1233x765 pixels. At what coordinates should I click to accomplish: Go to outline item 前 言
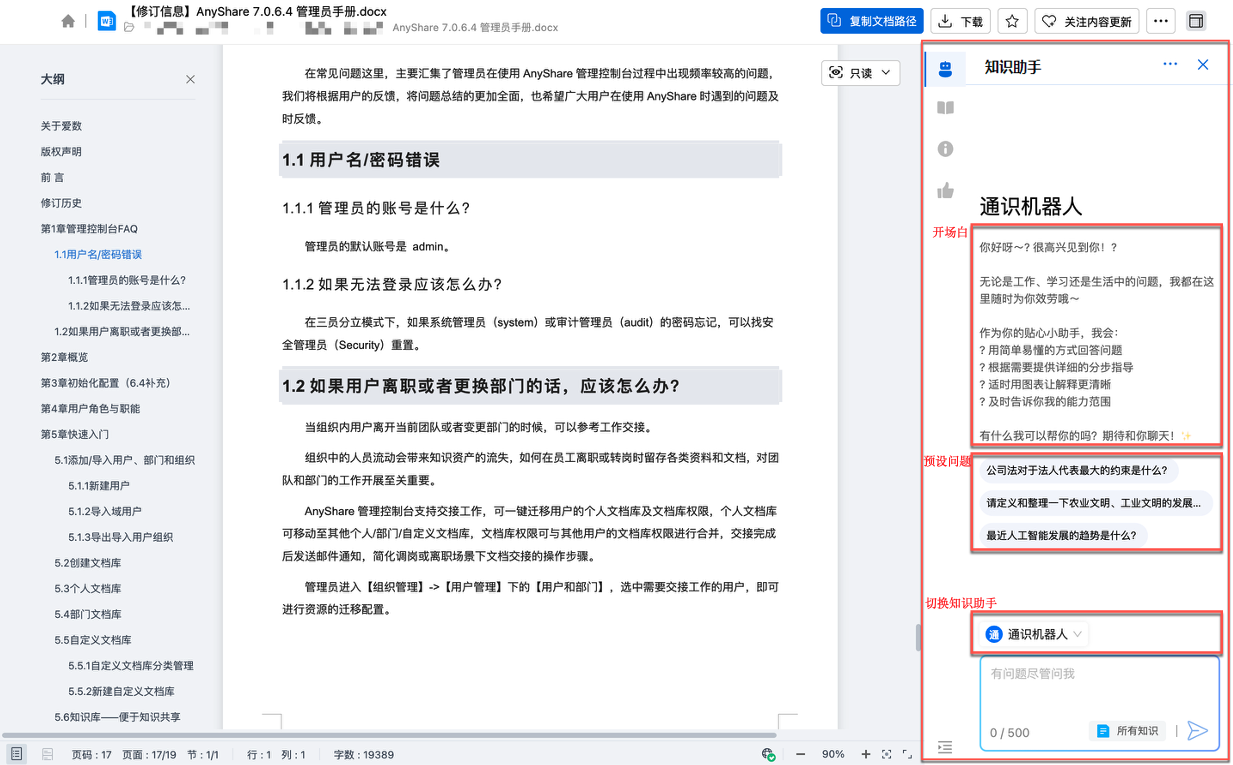[52, 177]
